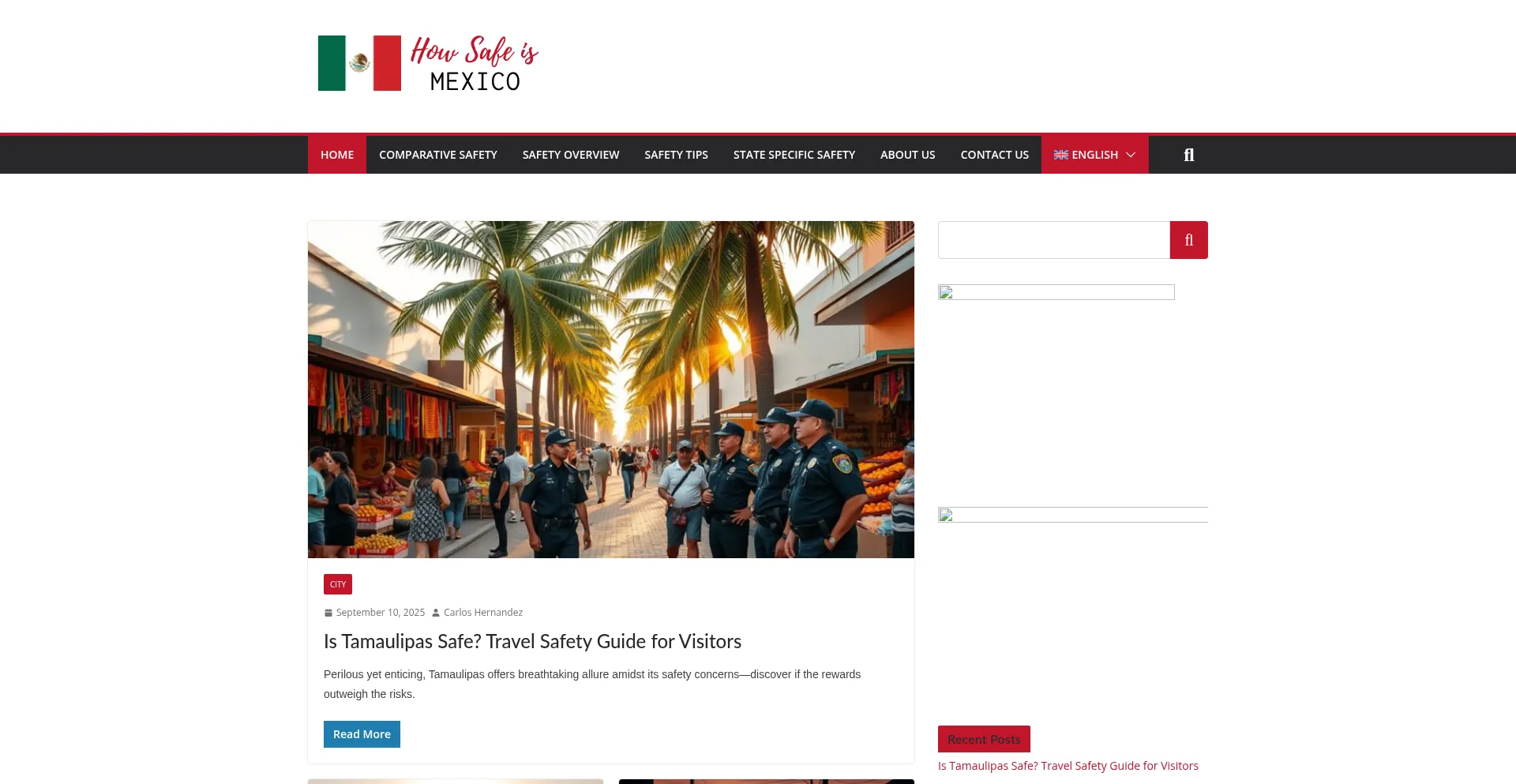Click the CITY category tag
The height and width of the screenshot is (784, 1516).
[338, 584]
